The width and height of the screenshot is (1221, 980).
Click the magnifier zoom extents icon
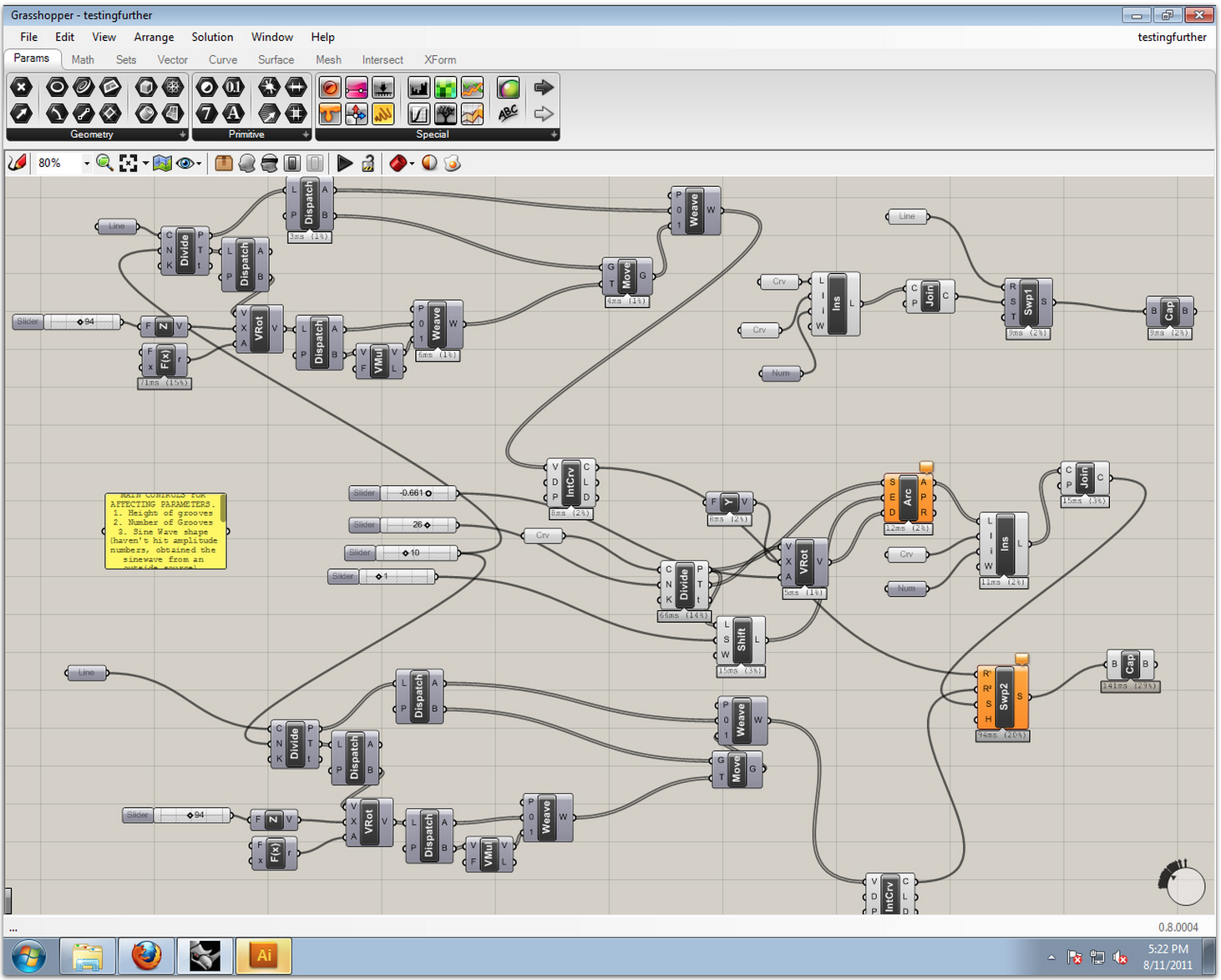[104, 163]
